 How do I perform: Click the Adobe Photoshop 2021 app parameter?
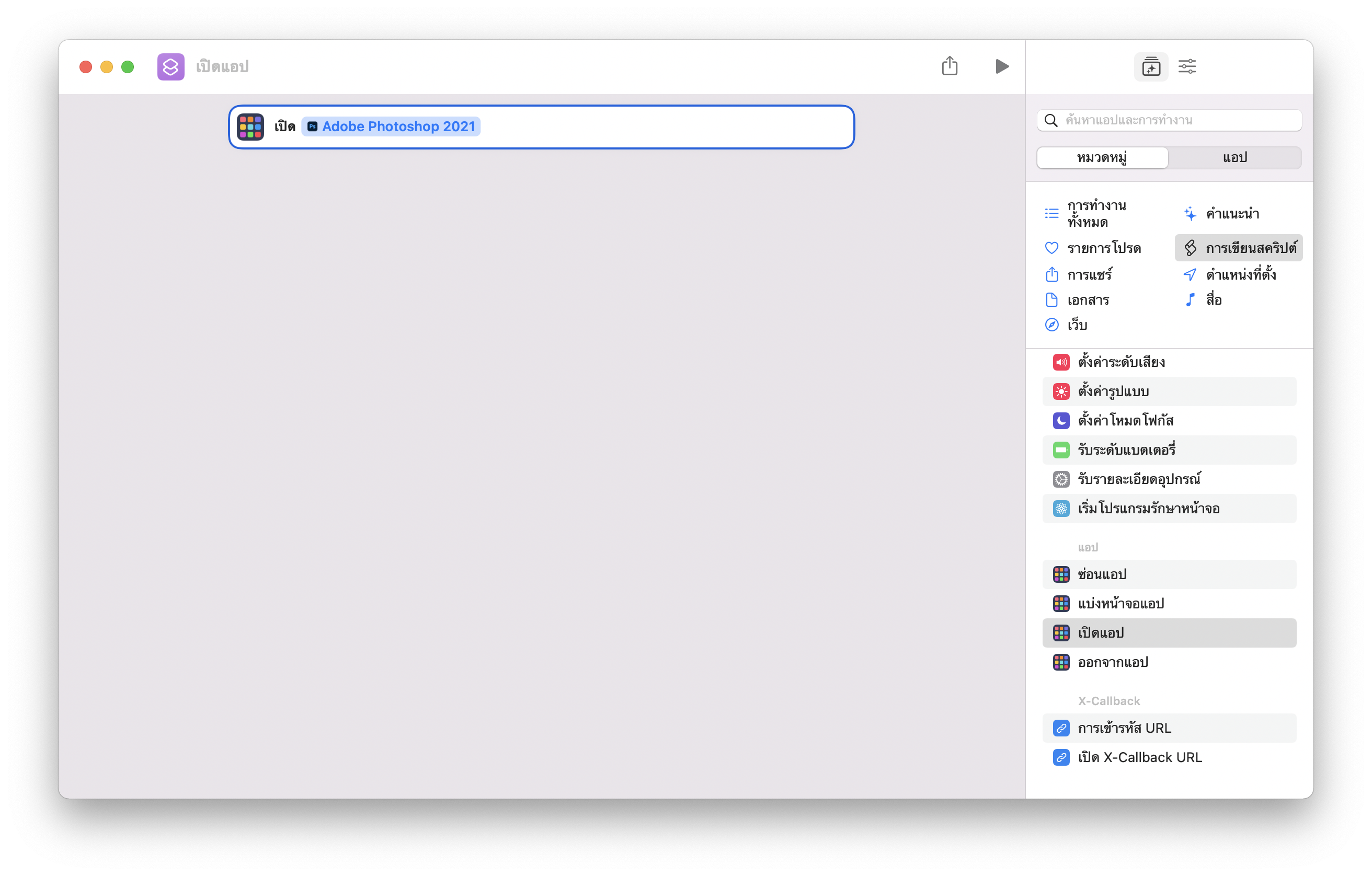coord(391,126)
